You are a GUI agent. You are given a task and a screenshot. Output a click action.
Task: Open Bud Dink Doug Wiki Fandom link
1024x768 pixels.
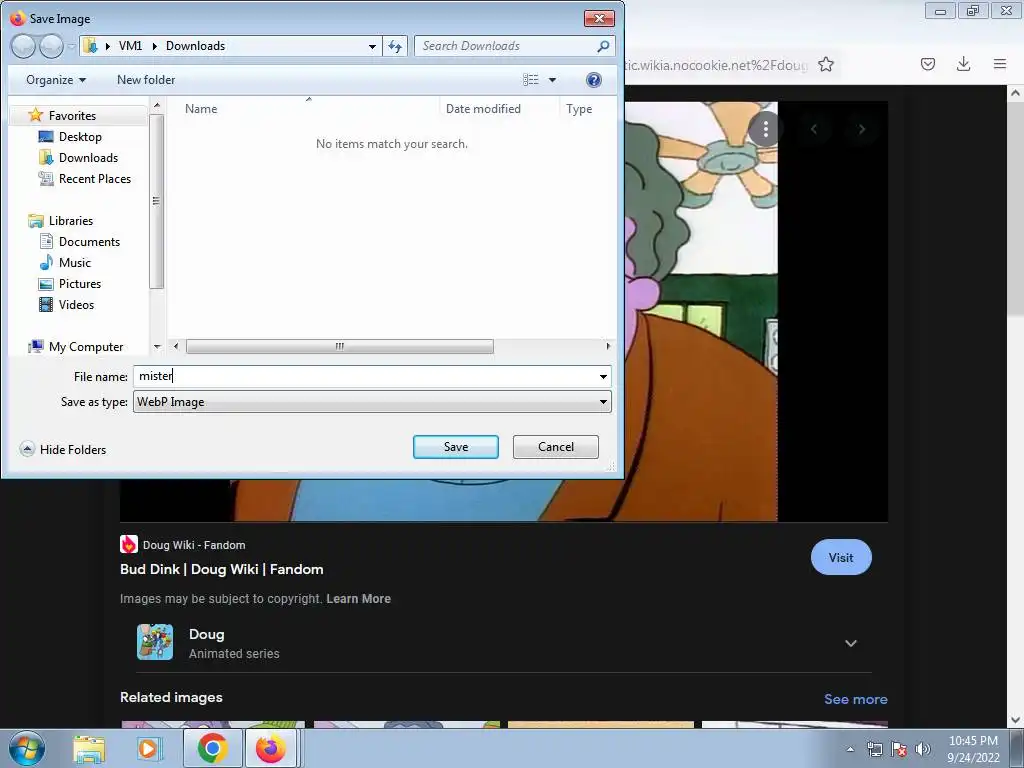(221, 569)
